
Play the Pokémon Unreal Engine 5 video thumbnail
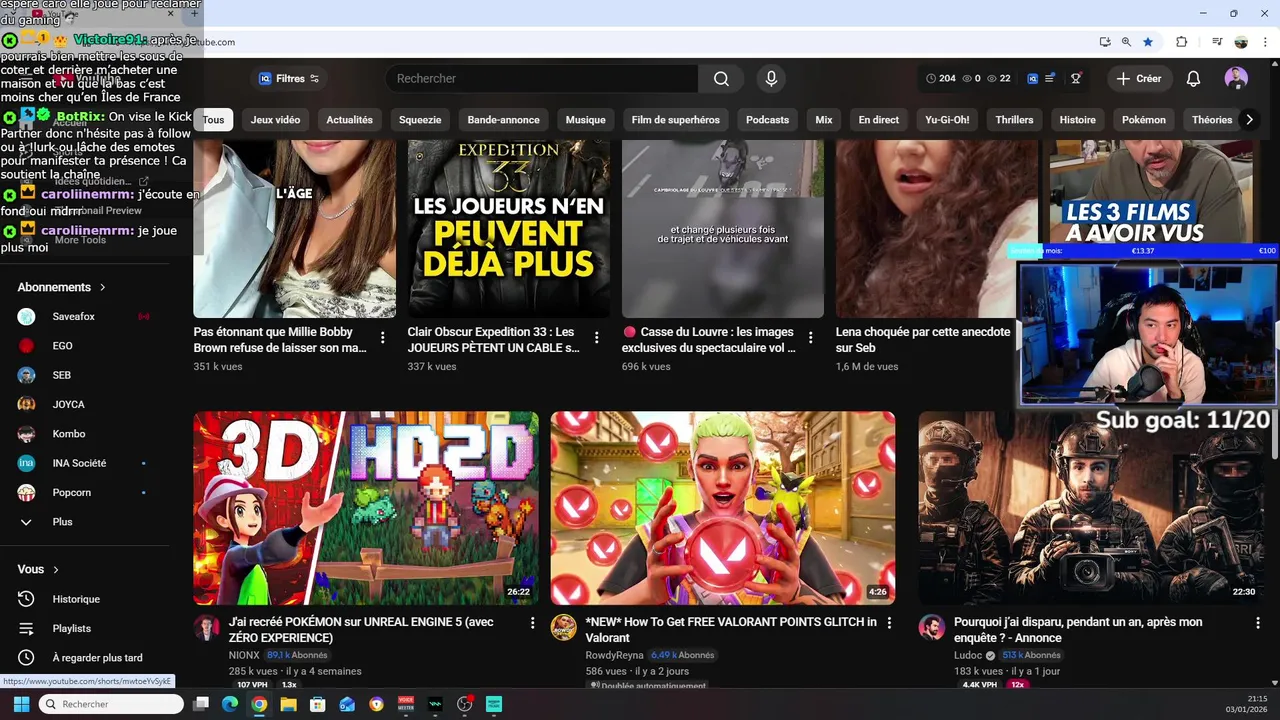click(x=366, y=508)
